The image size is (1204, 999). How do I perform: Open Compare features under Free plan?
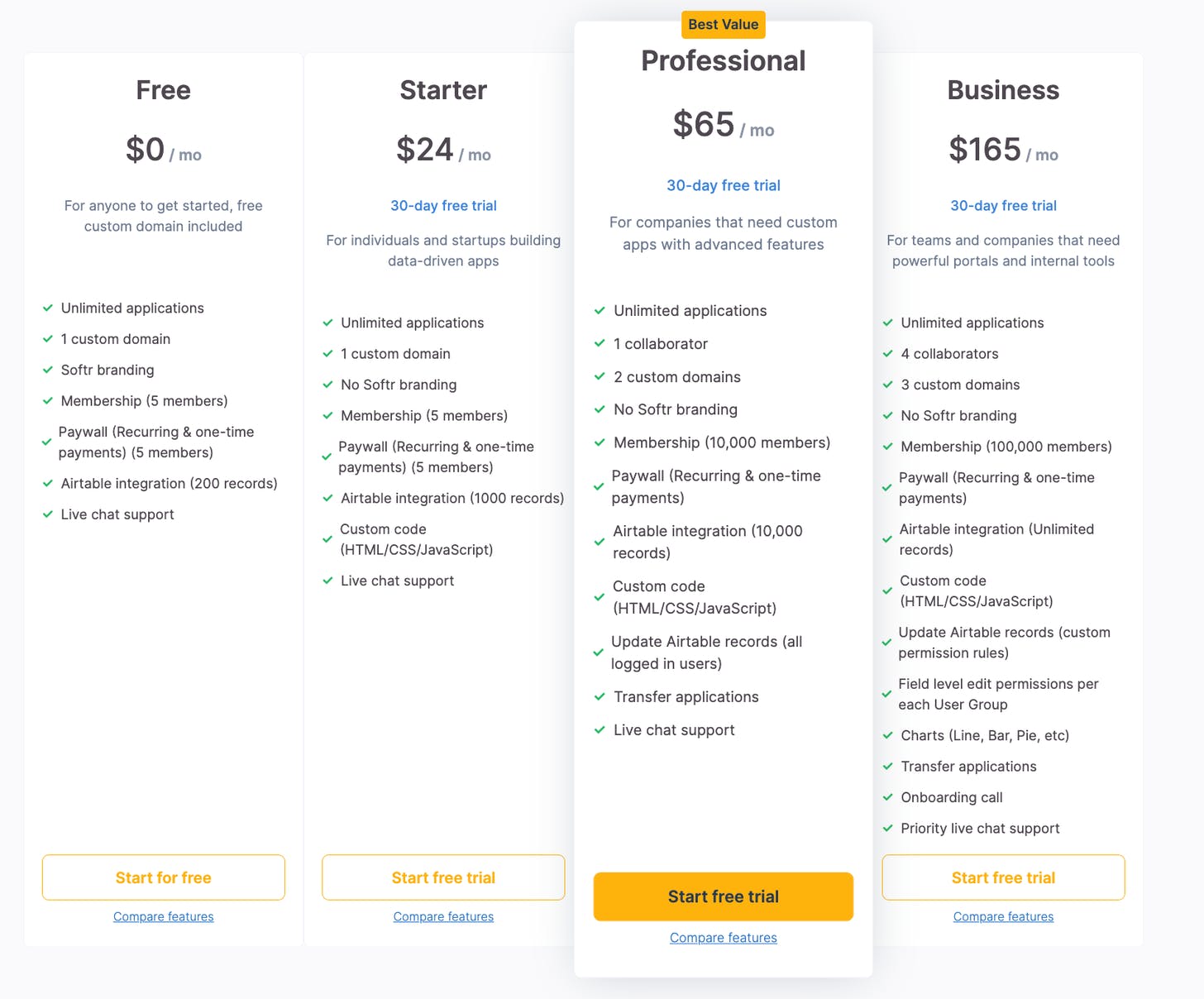[x=164, y=916]
